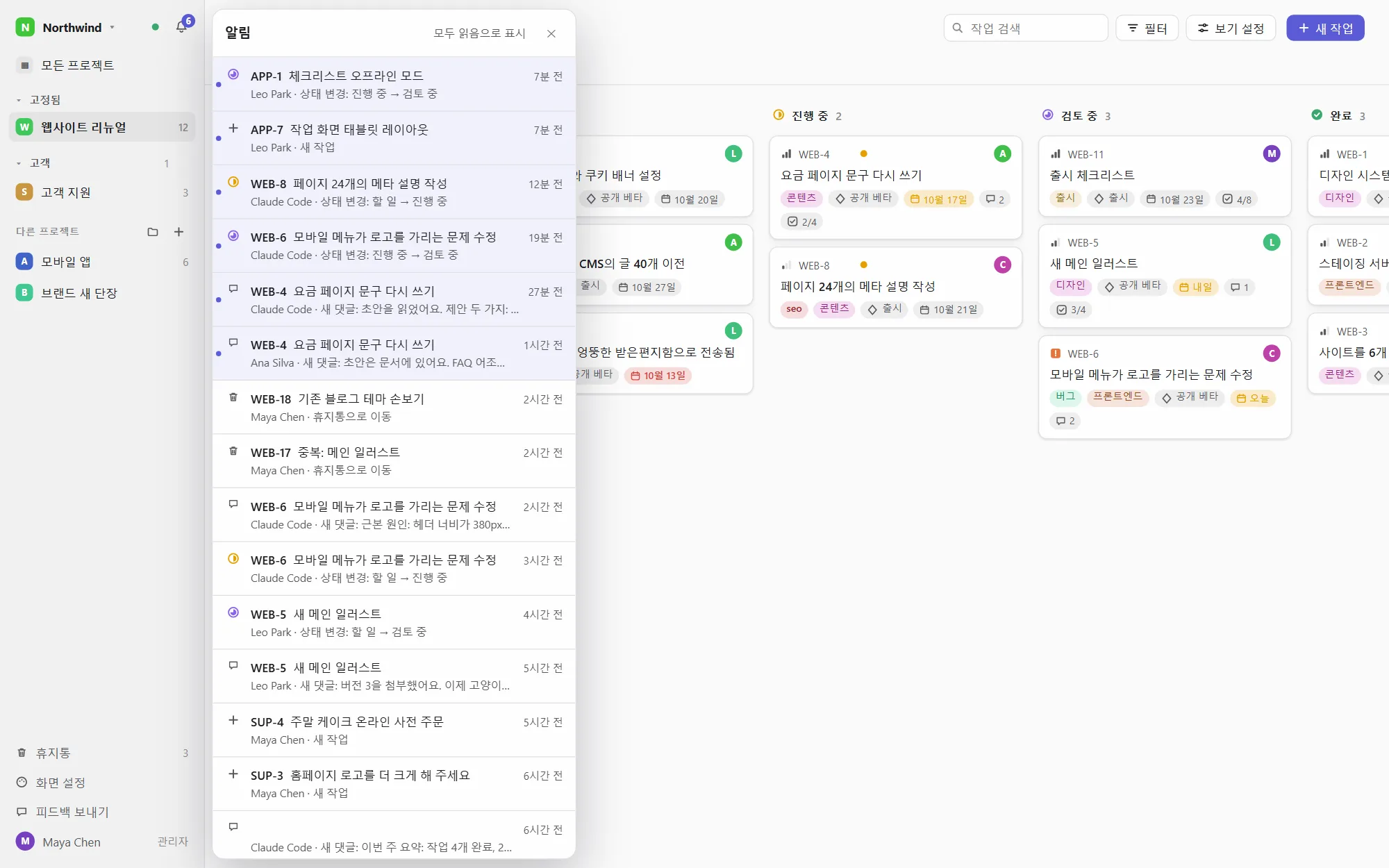Click 모두 읽음으로 표시 button
This screenshot has height=868, width=1389.
coord(479,33)
